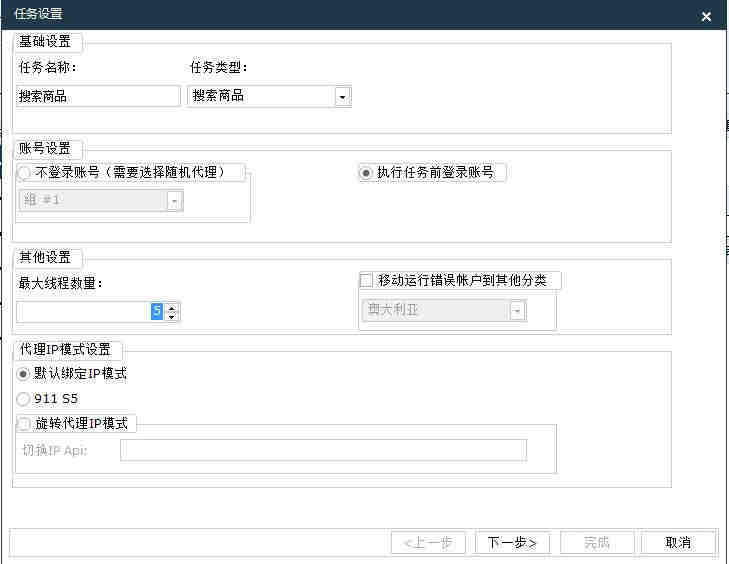
Task: Click the 完成 finish button
Action: (597, 542)
